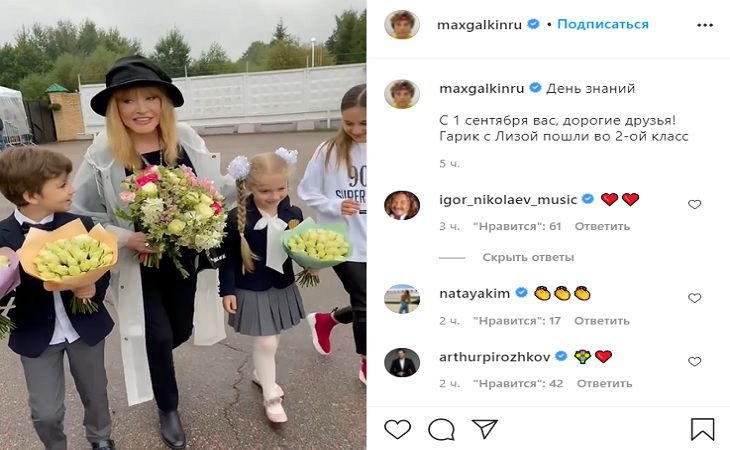Viewport: 730px width, 450px height.
Task: Reply to arthurpirozhkov's comment
Action: 604,383
